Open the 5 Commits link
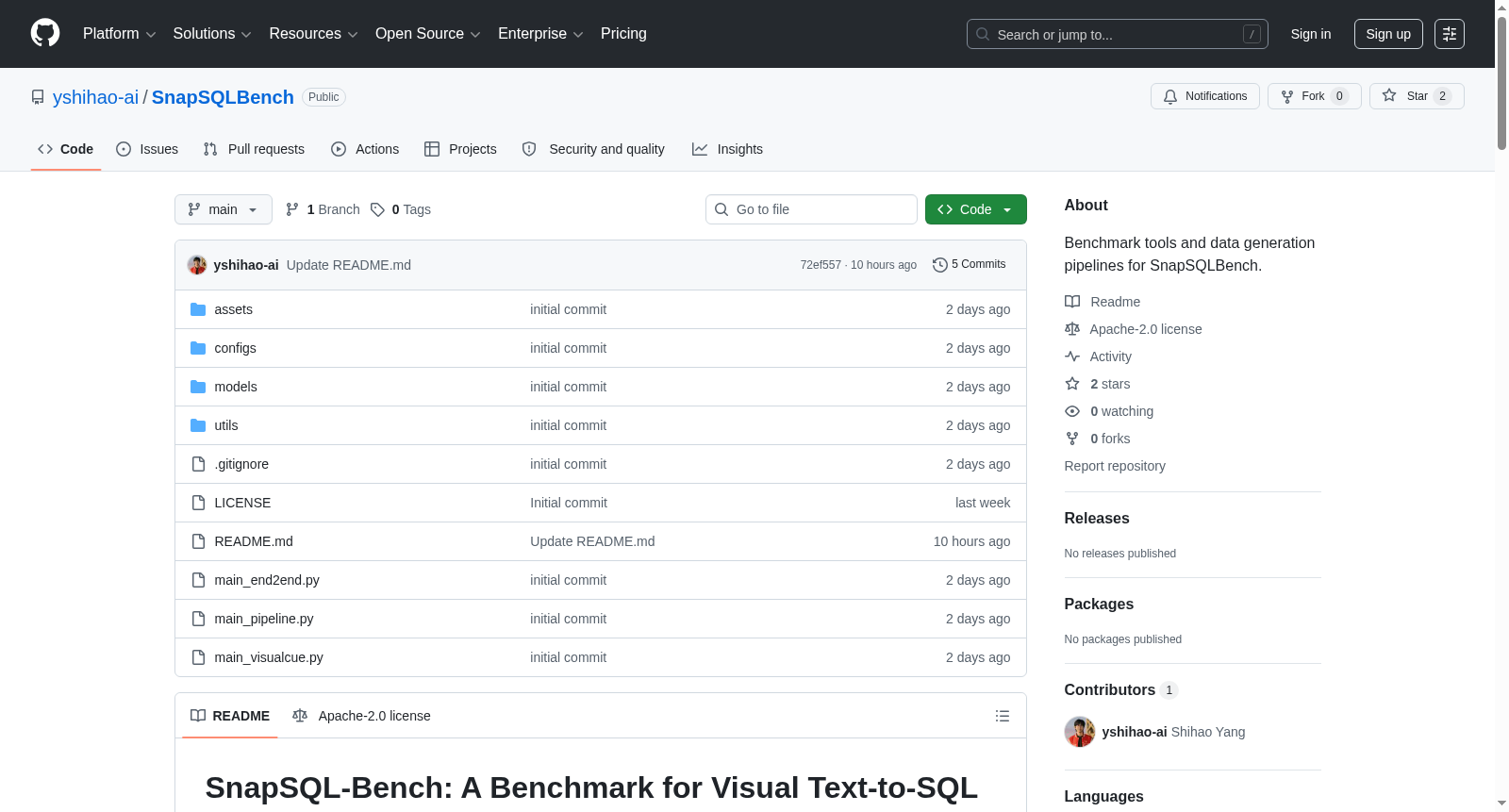This screenshot has width=1509, height=812. pos(969,265)
